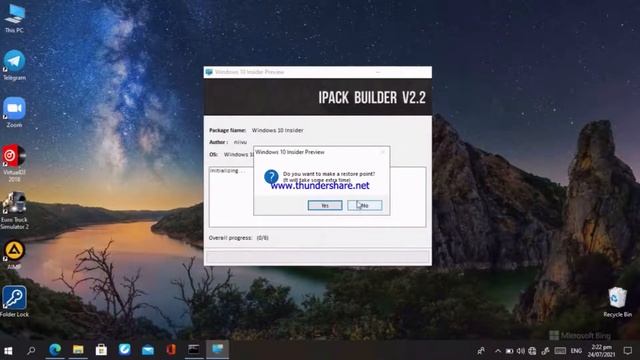Open Microsoft Store from taskbar

[101, 350]
